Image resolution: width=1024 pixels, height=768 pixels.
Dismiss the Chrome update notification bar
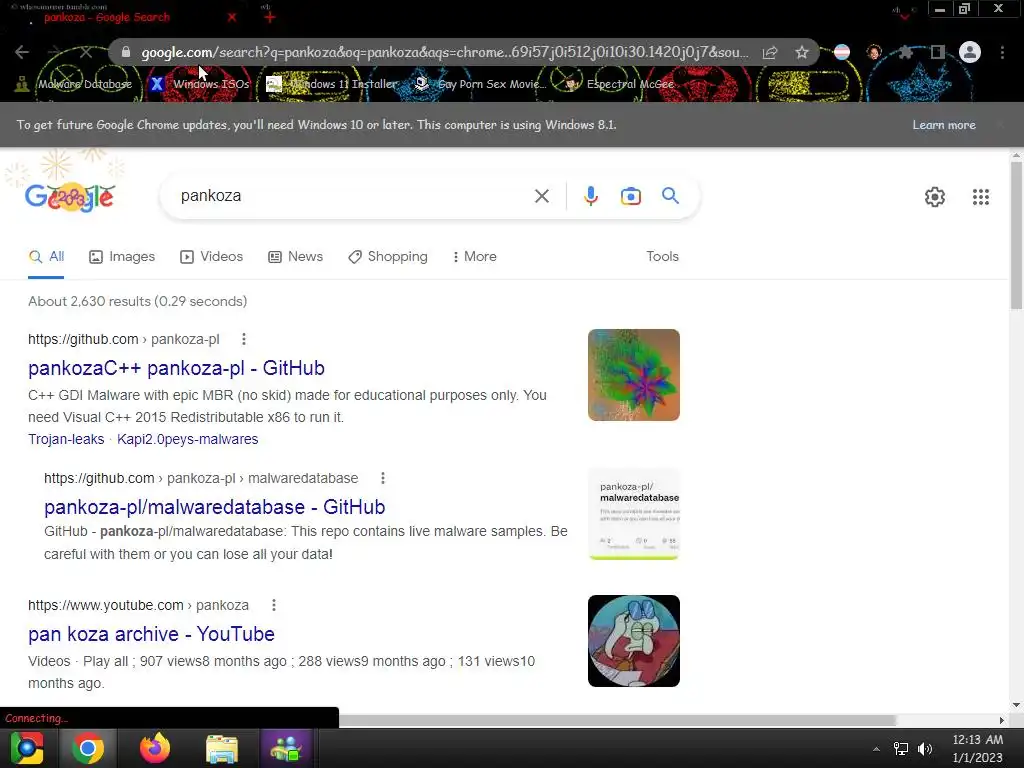1000,124
